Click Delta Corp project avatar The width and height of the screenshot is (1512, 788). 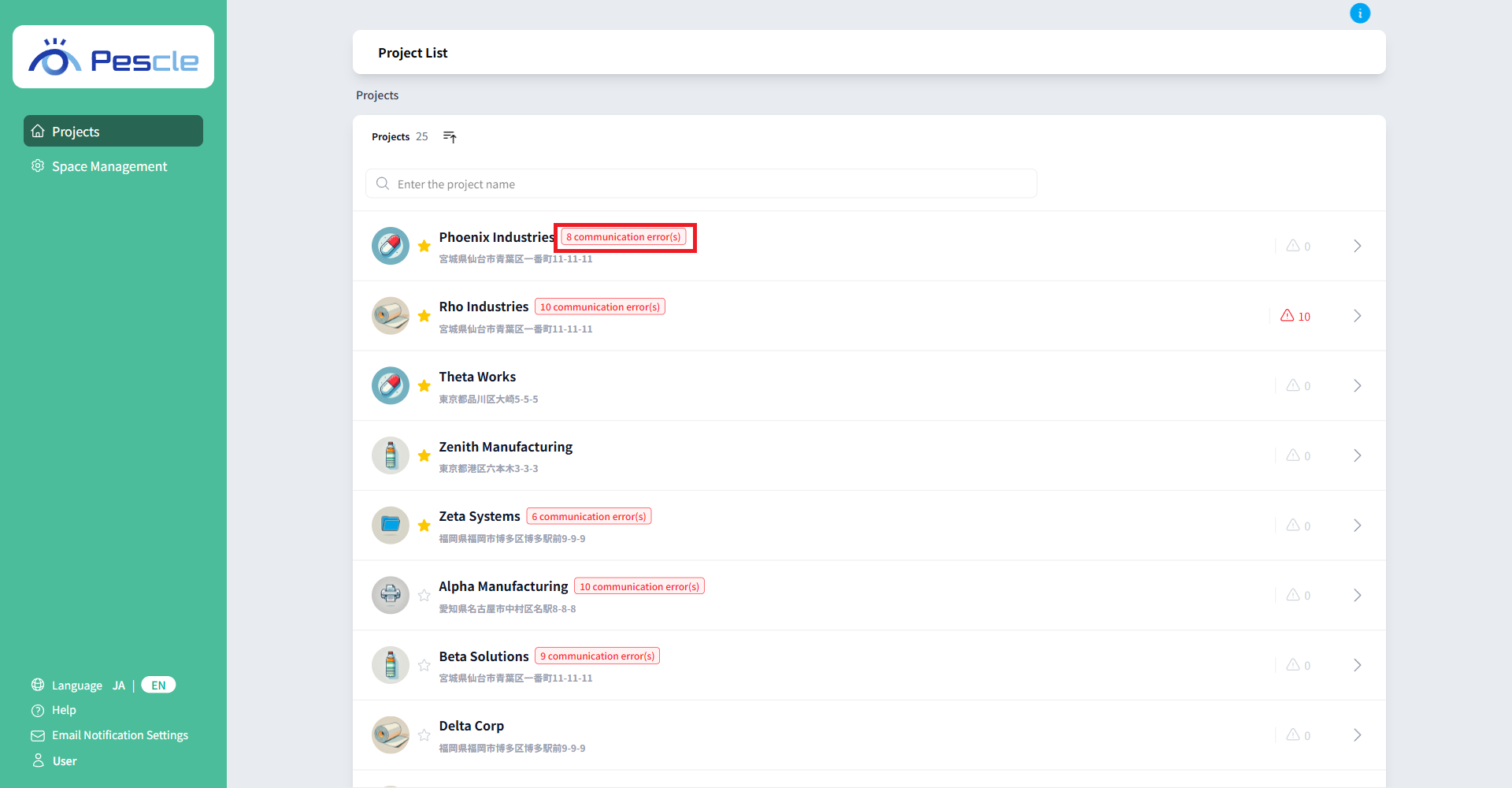pos(391,735)
